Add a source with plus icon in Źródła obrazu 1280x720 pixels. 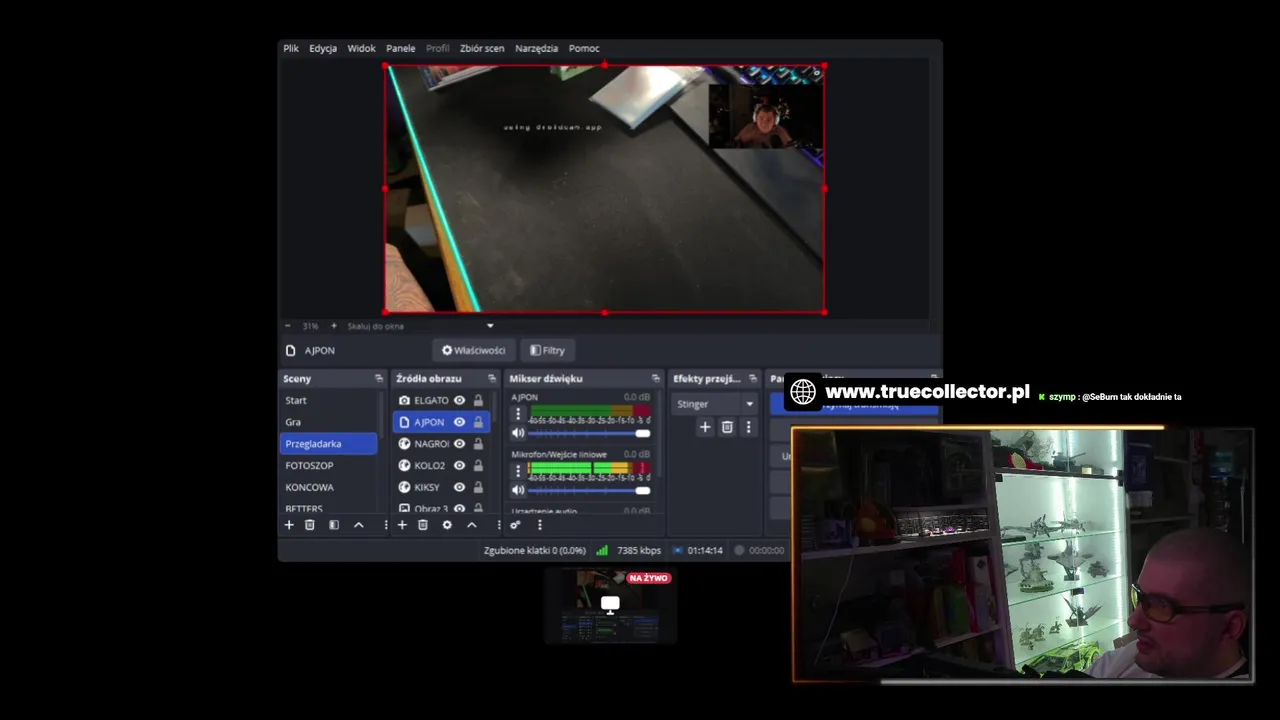tap(402, 525)
